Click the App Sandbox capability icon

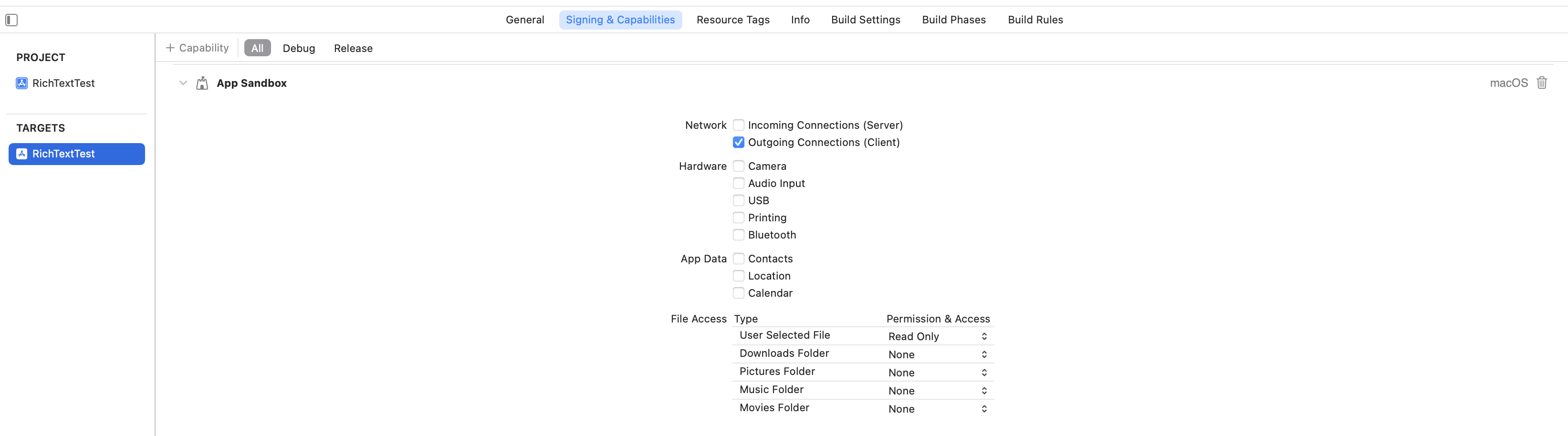(201, 83)
